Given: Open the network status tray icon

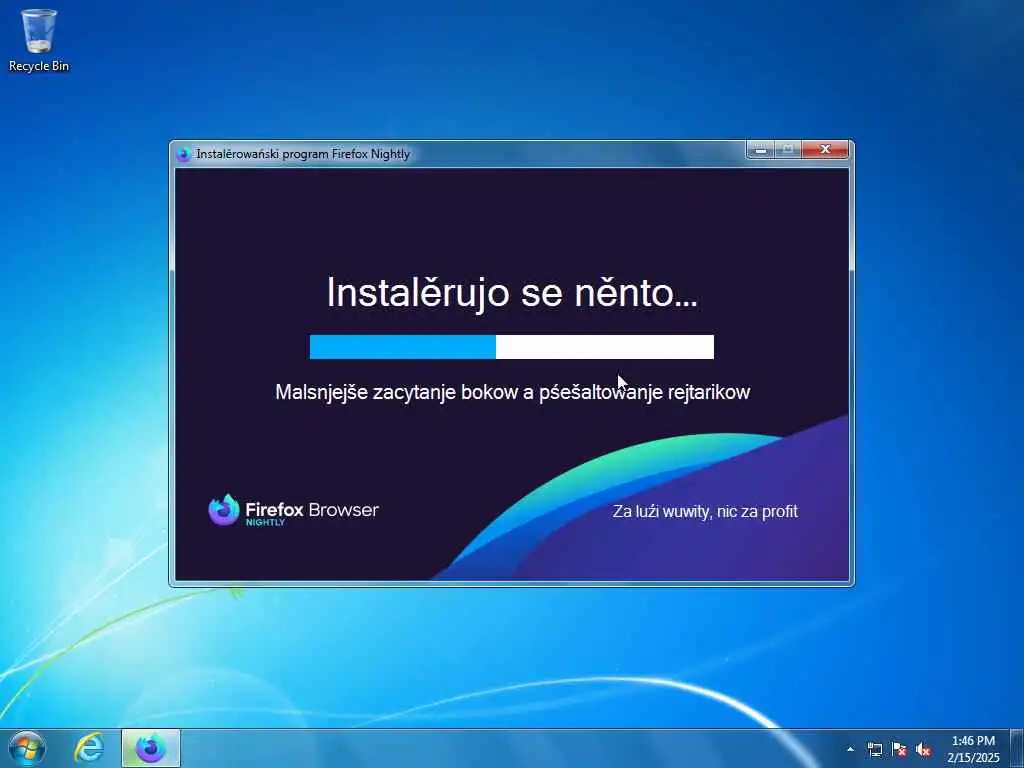Looking at the screenshot, I should tap(874, 749).
